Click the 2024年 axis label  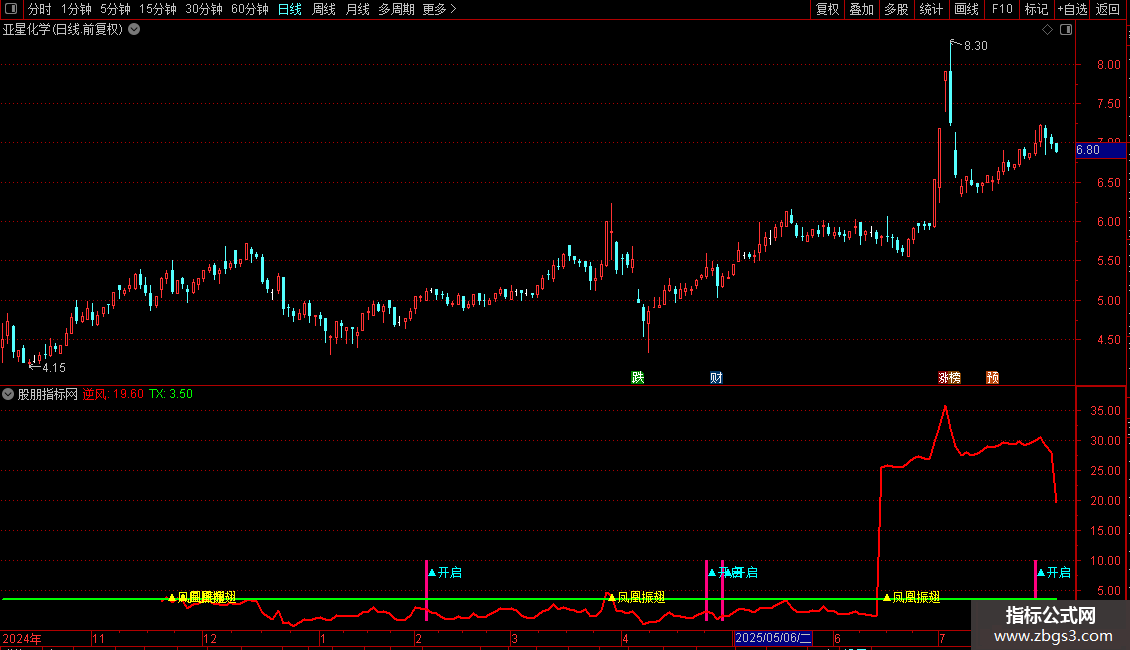pos(22,638)
